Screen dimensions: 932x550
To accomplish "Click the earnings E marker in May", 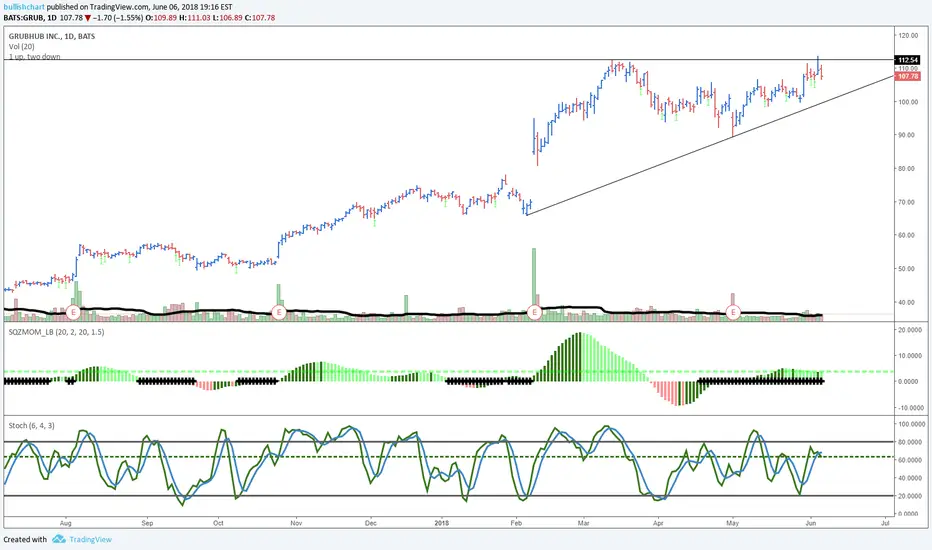I will pos(733,312).
